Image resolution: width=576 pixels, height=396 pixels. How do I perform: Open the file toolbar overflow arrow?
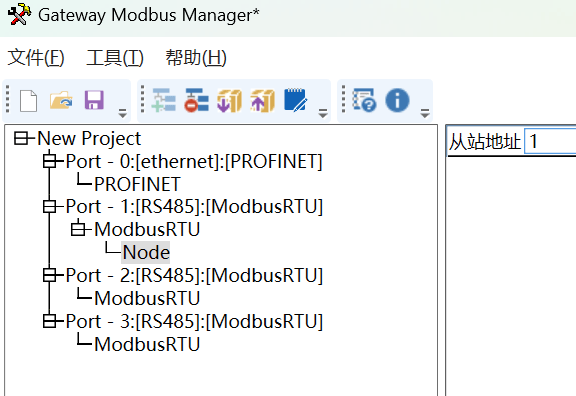coord(122,113)
